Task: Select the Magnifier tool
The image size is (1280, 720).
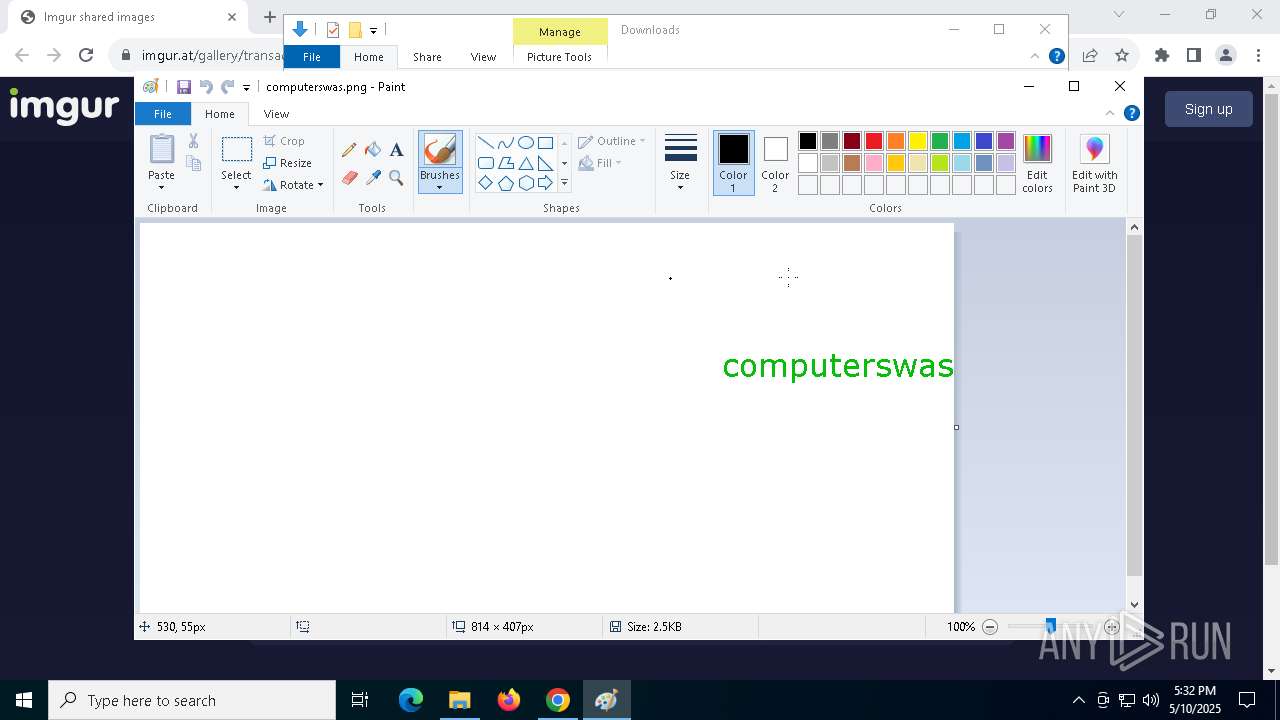Action: coord(396,178)
